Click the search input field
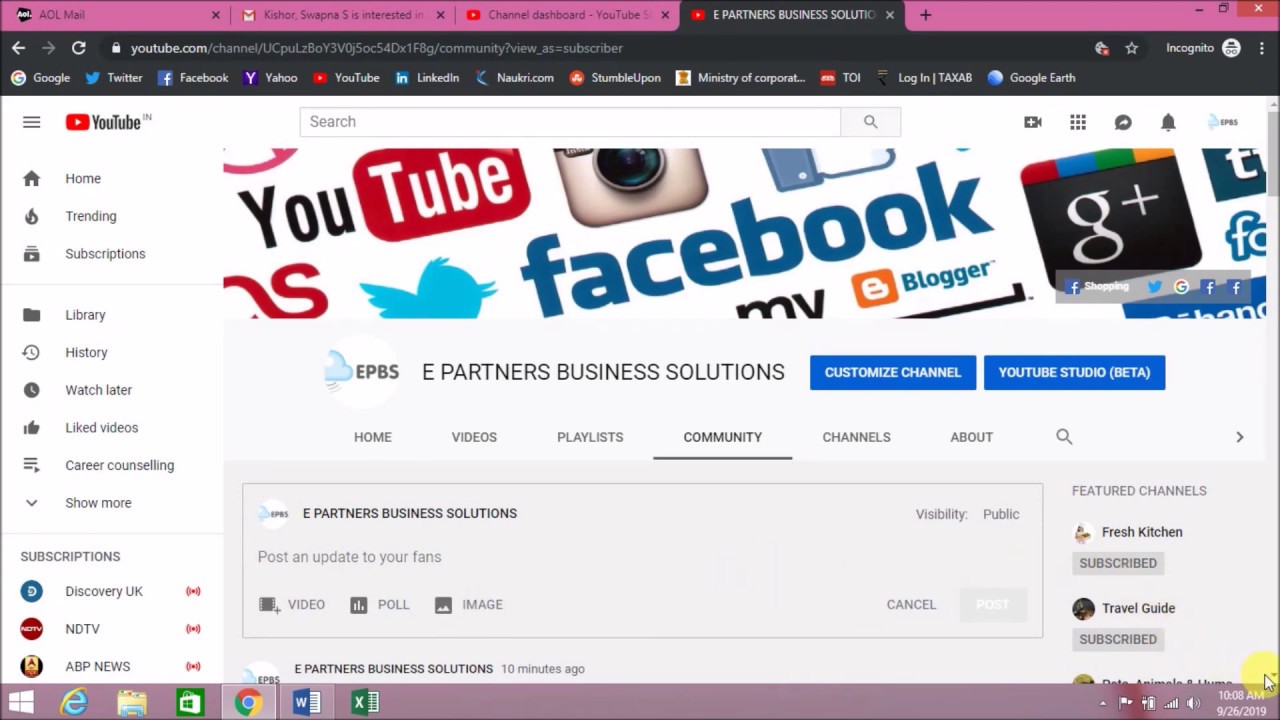This screenshot has height=720, width=1280. (570, 122)
